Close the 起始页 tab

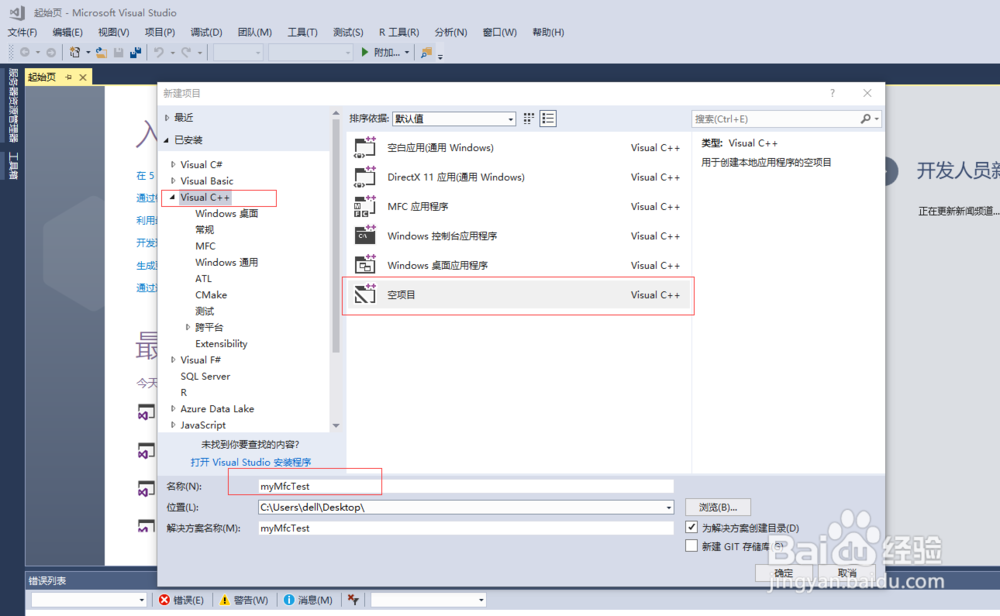[82, 77]
